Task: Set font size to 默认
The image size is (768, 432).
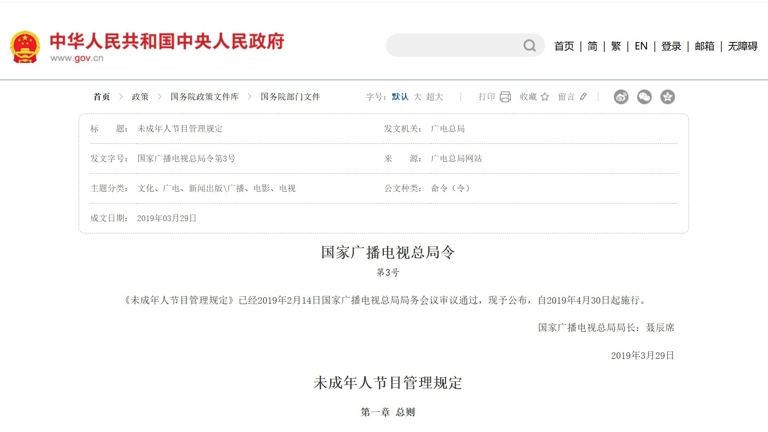Action: pos(400,97)
